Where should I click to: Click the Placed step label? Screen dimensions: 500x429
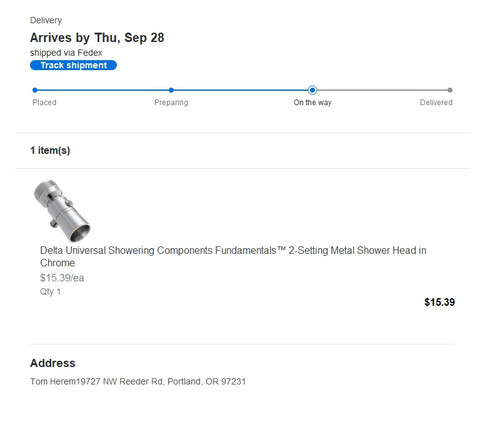[x=44, y=102]
